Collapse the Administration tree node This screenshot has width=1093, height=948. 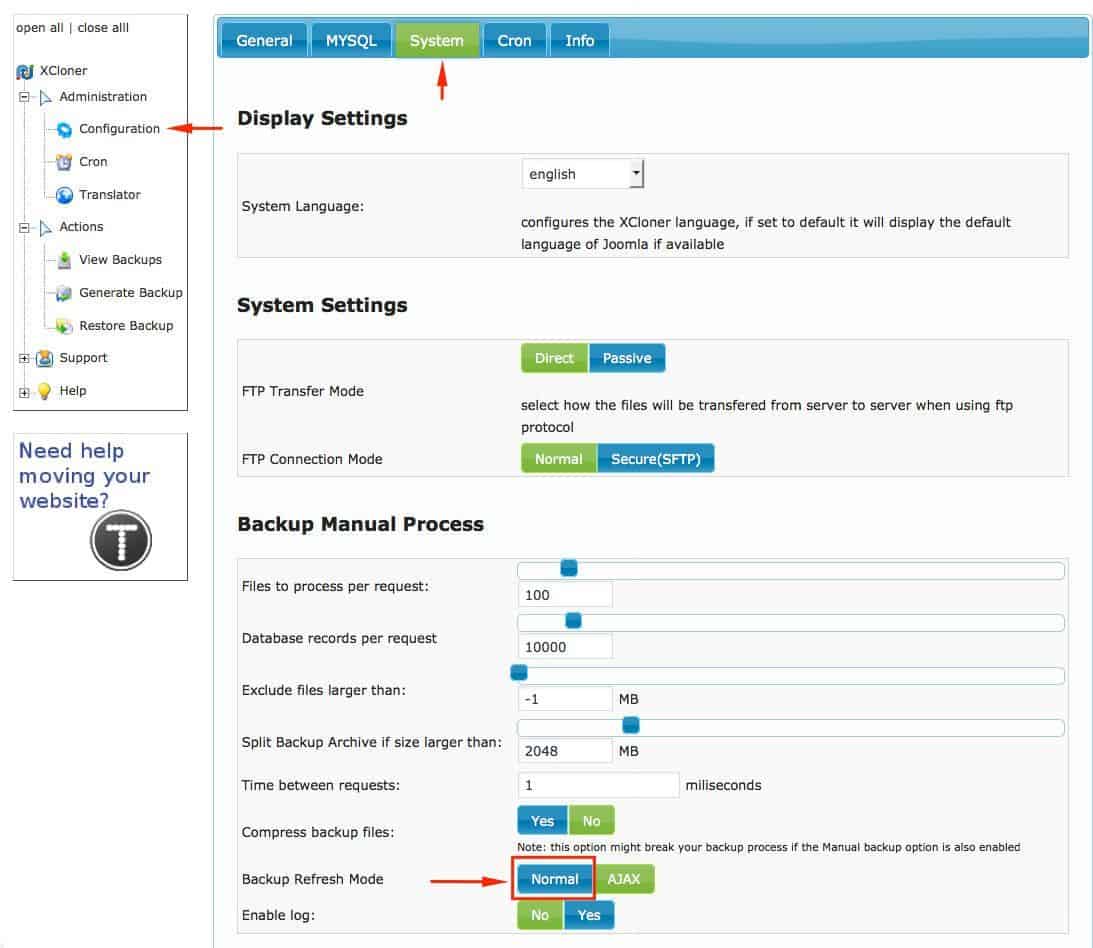click(24, 97)
